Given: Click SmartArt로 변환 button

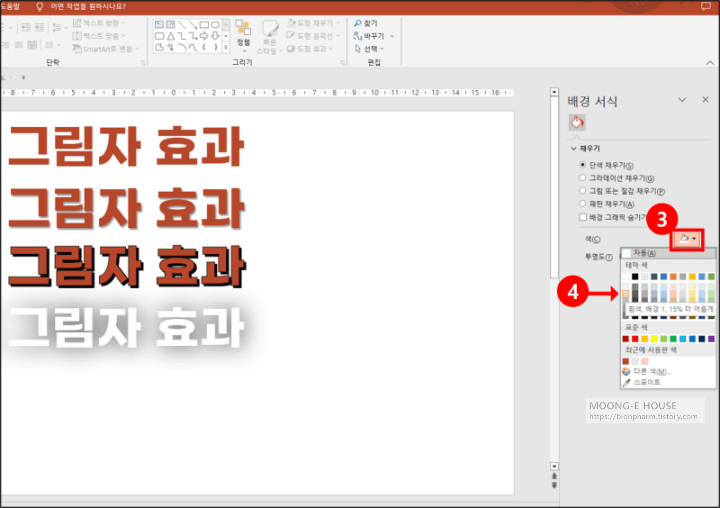Looking at the screenshot, I should [x=106, y=49].
